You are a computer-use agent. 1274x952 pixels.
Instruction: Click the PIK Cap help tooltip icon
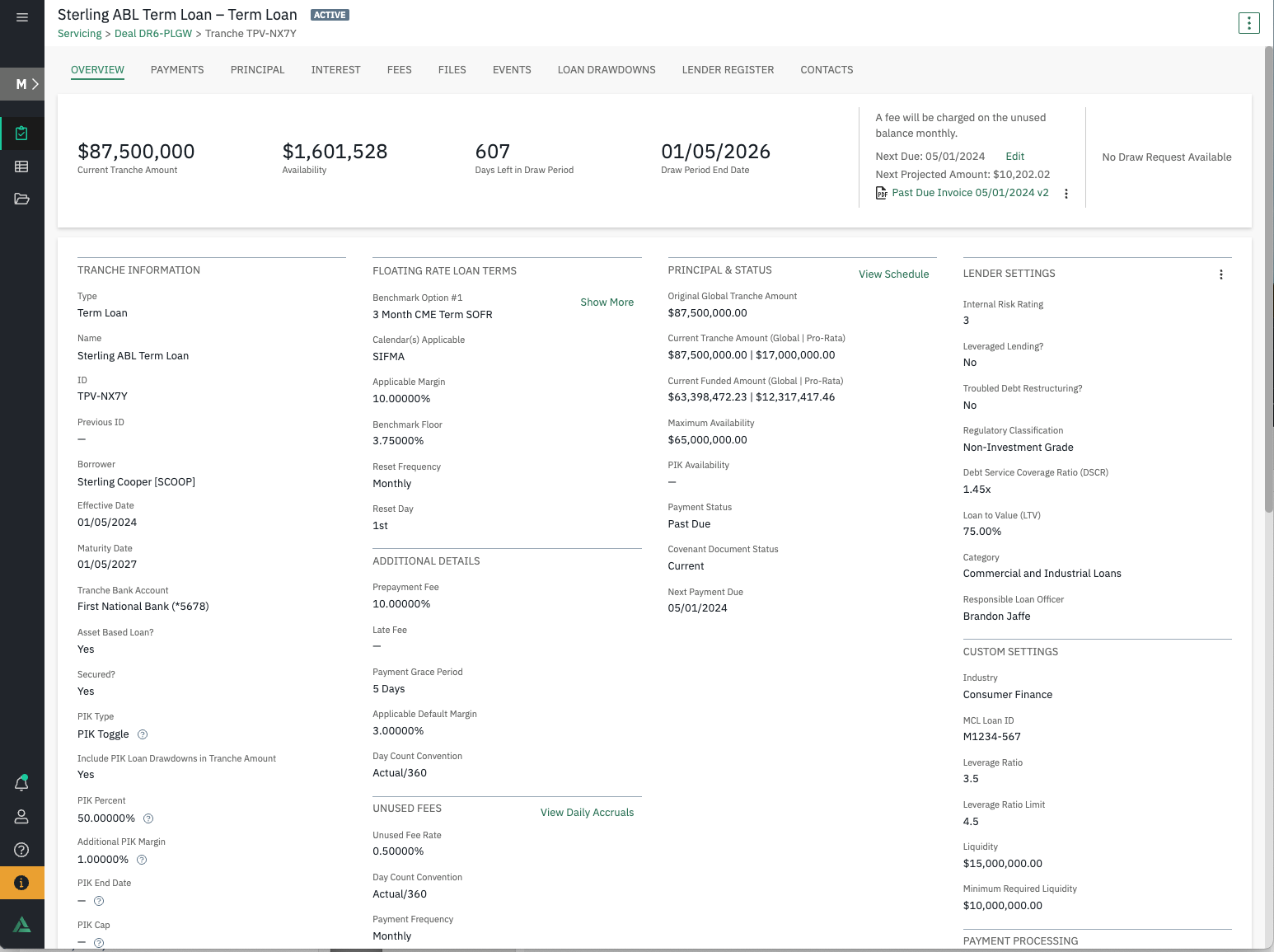(x=99, y=942)
